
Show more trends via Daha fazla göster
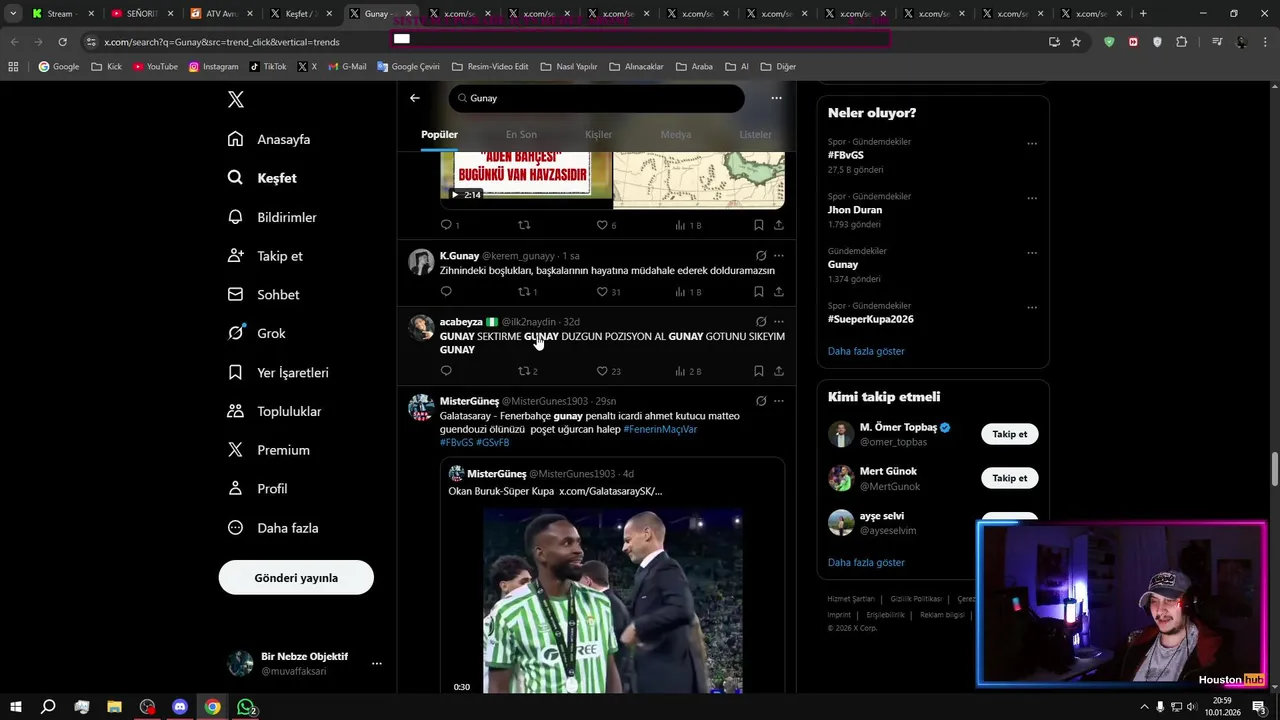click(866, 351)
